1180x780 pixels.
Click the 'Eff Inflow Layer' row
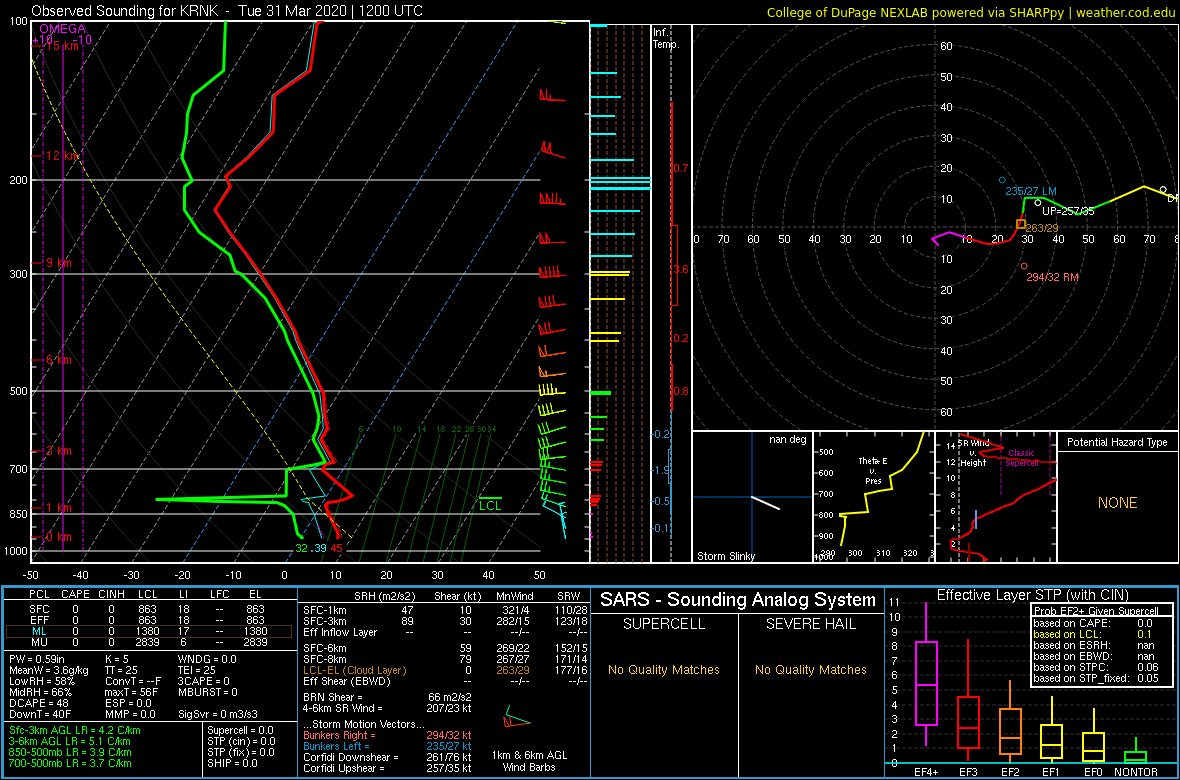[445, 632]
